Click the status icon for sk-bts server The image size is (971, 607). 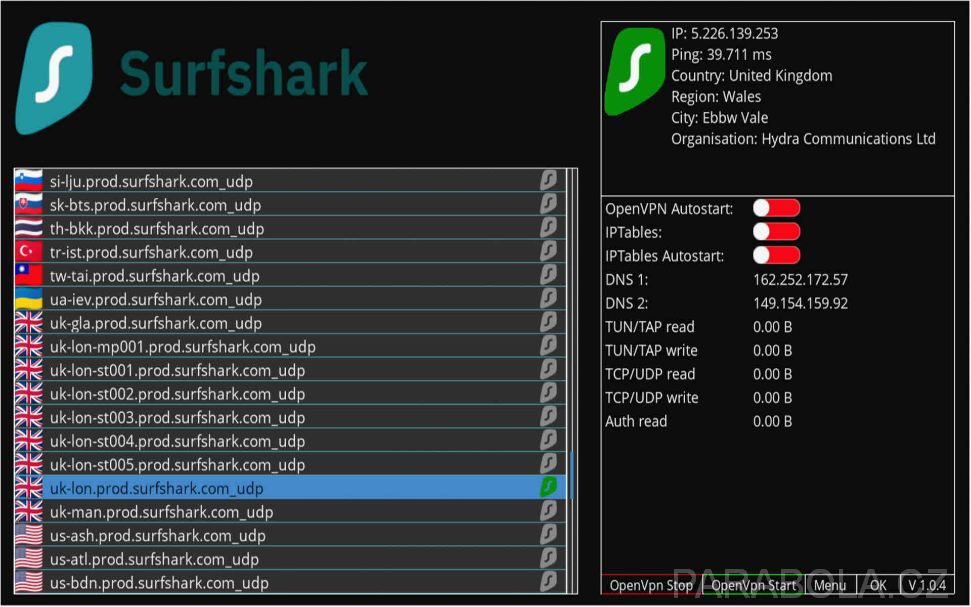(548, 204)
